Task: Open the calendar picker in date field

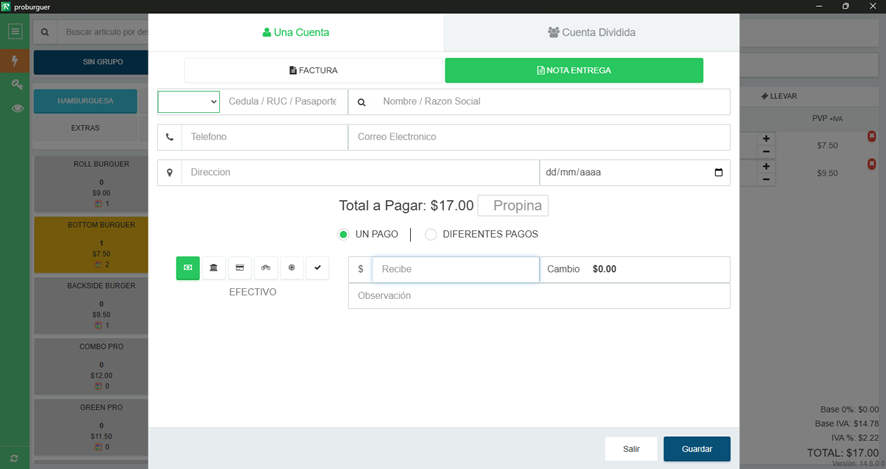Action: (718, 172)
